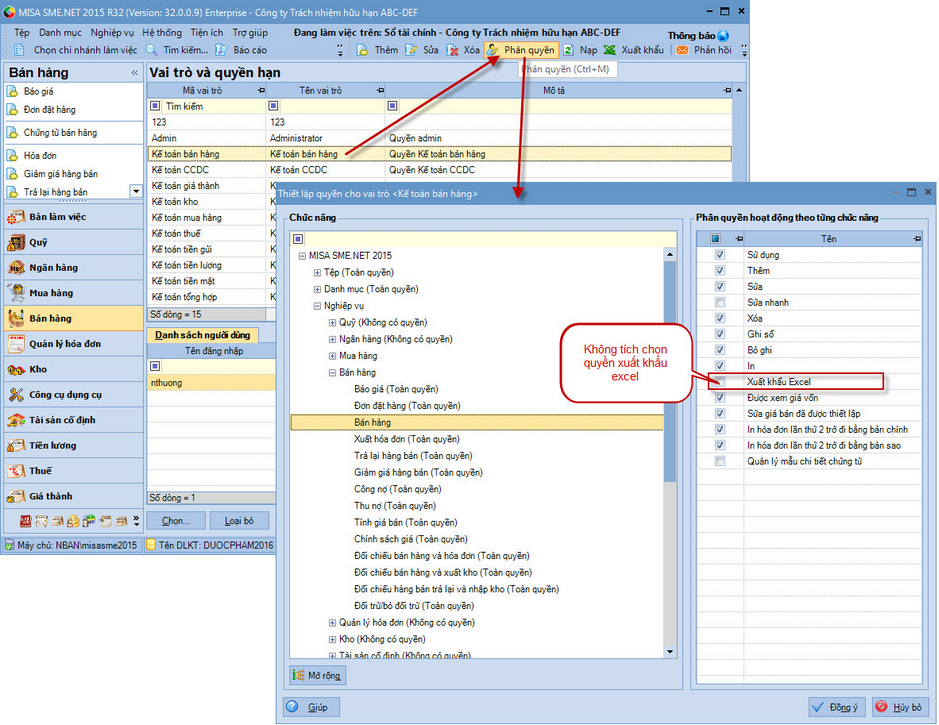Image resolution: width=939 pixels, height=725 pixels.
Task: Toggle the Được xem giá vốn checkbox
Action: tap(720, 398)
